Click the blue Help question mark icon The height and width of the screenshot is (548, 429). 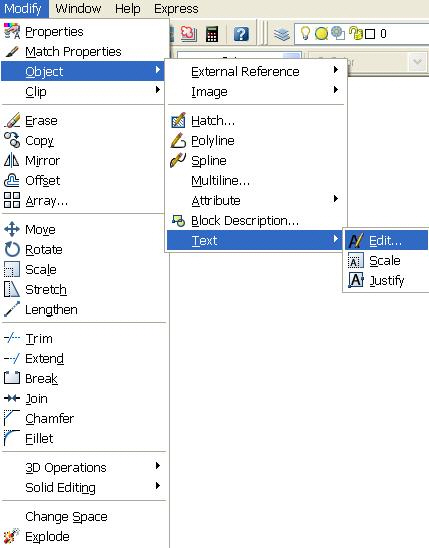241,34
